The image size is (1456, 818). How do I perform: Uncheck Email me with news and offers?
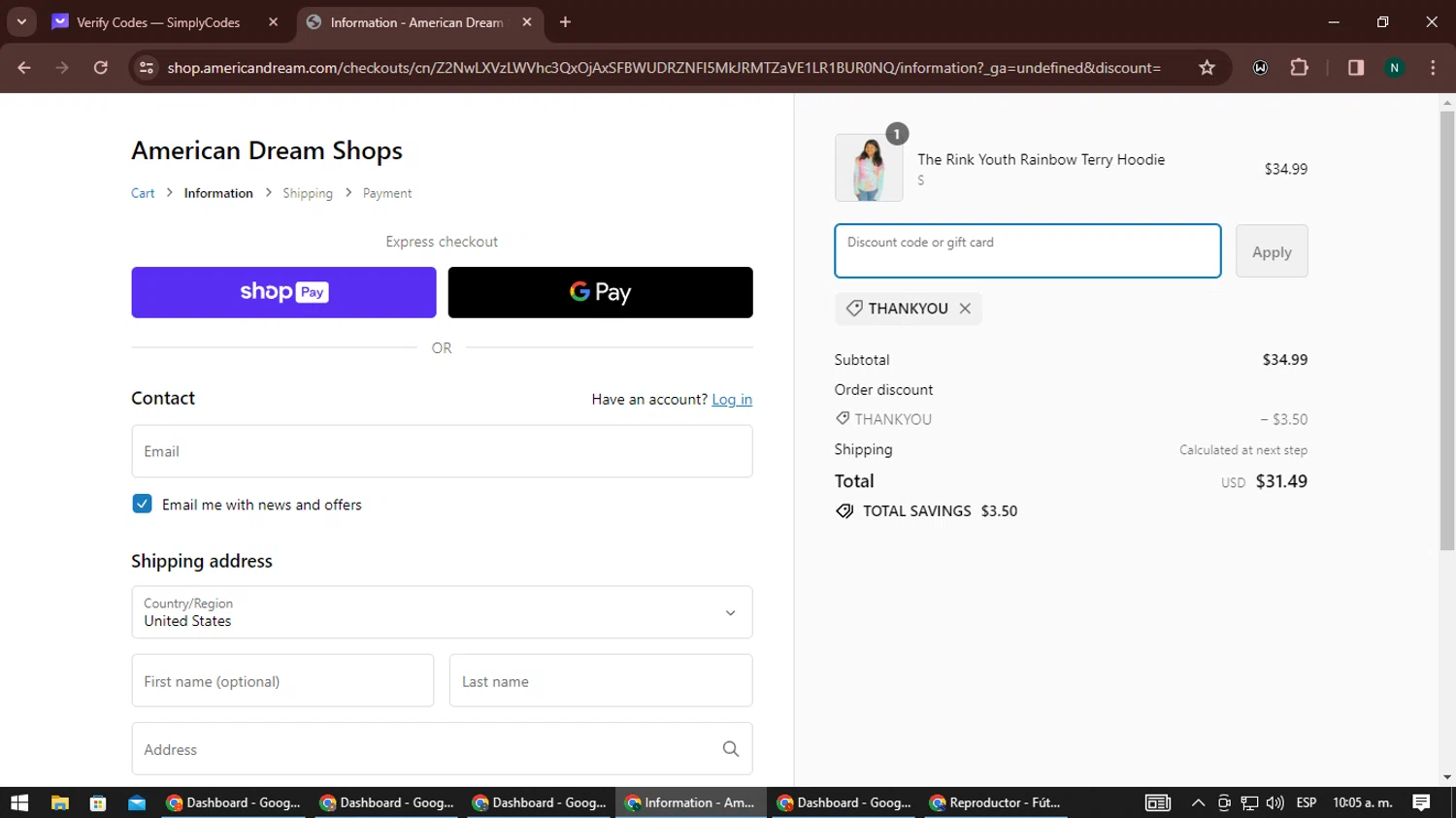[142, 504]
